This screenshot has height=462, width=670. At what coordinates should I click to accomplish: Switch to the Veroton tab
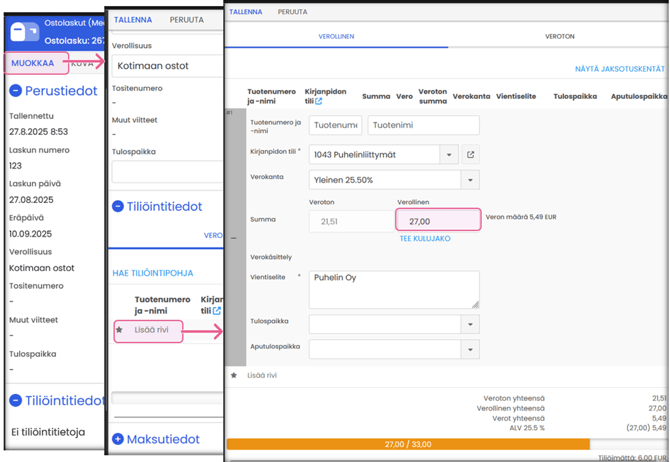click(559, 36)
